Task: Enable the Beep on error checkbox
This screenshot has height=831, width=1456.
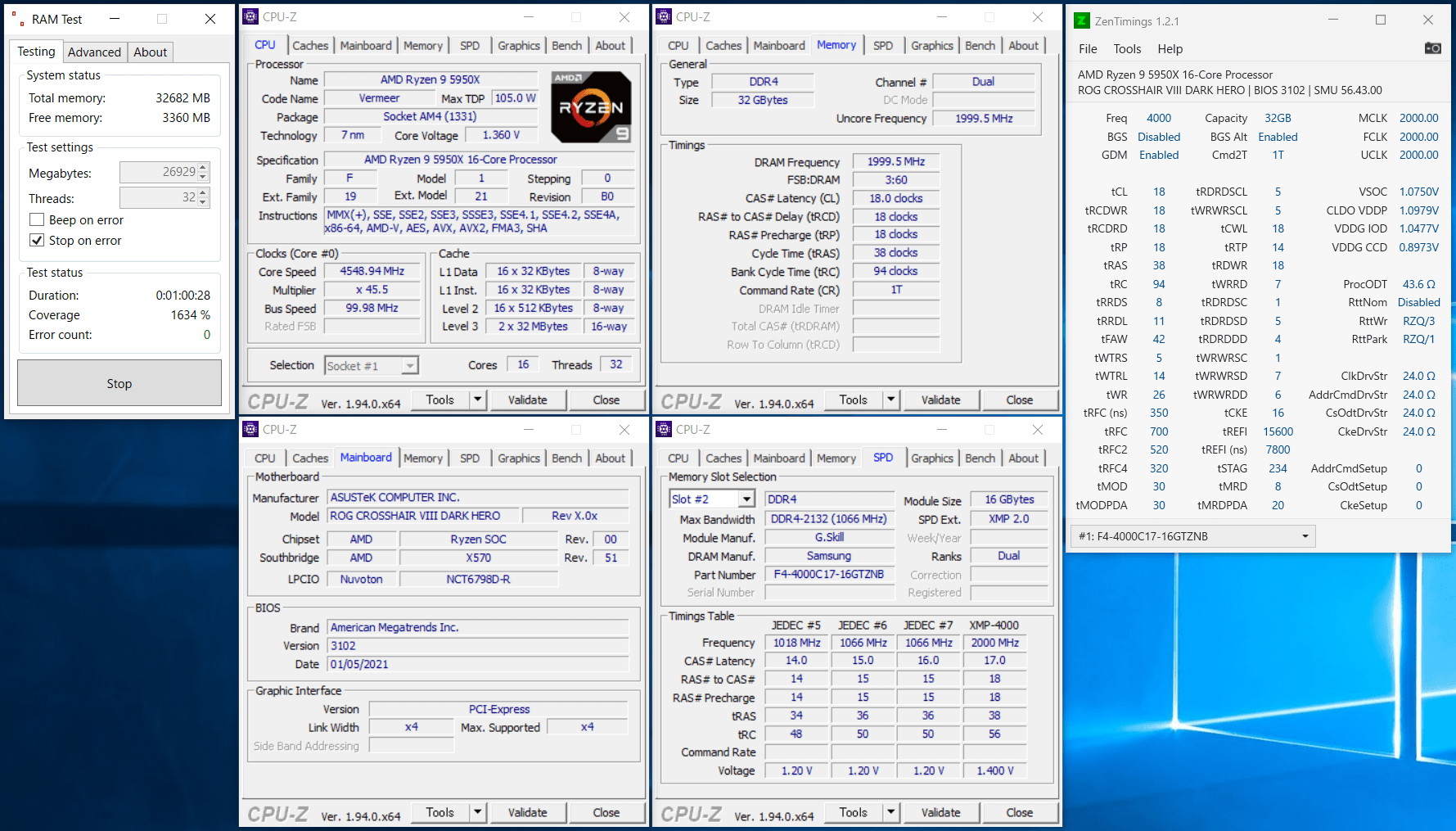Action: pos(37,219)
